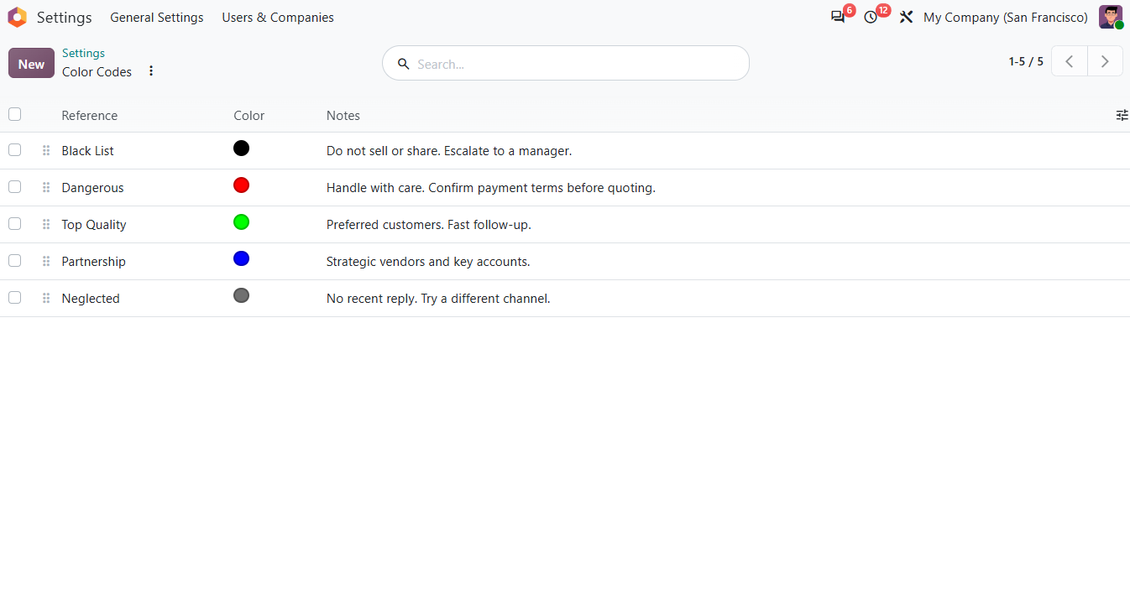The height and width of the screenshot is (594, 1130).
Task: Open the Odoo home menu logo
Action: coord(17,17)
